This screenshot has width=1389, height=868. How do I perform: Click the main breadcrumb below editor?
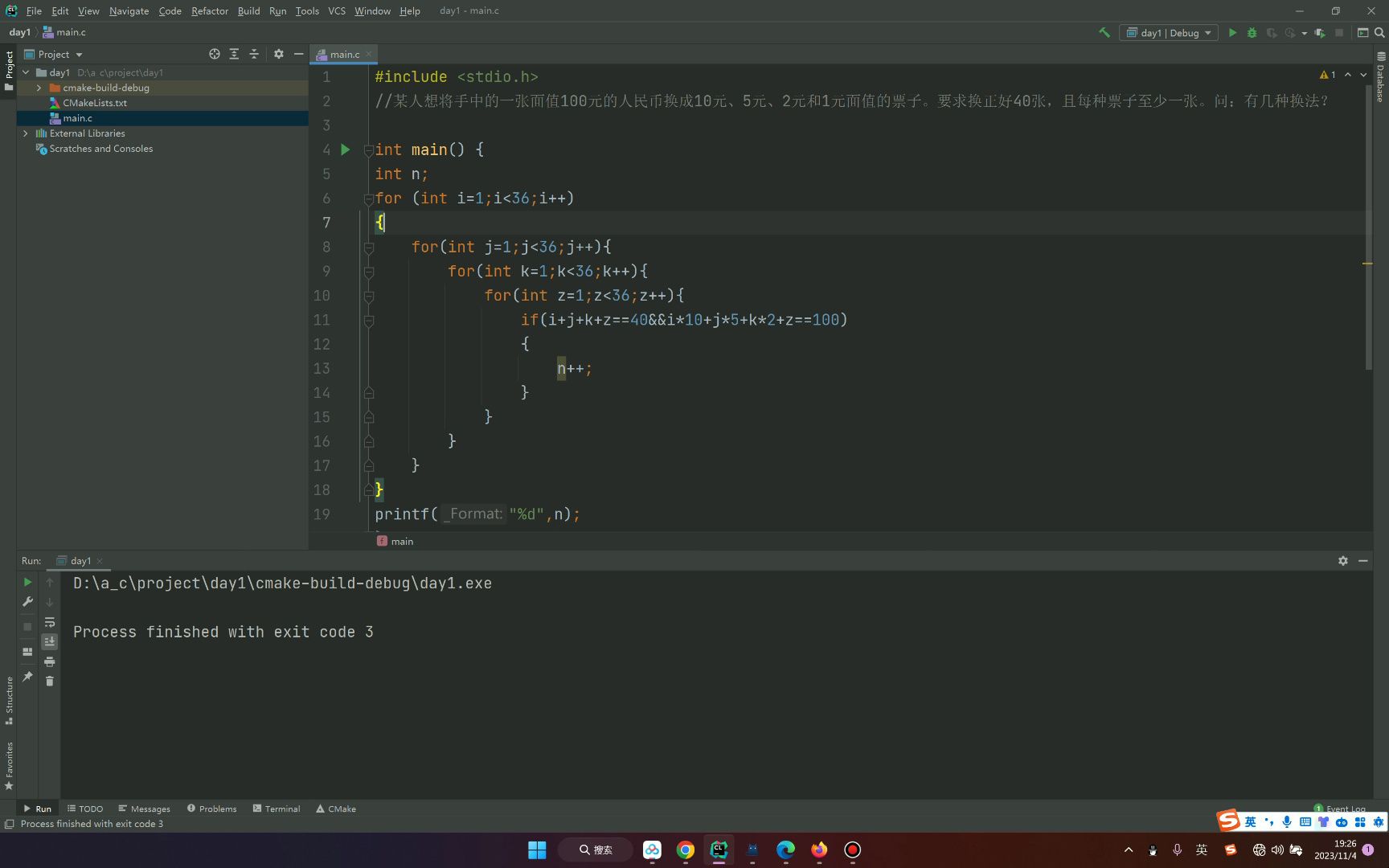pos(395,541)
